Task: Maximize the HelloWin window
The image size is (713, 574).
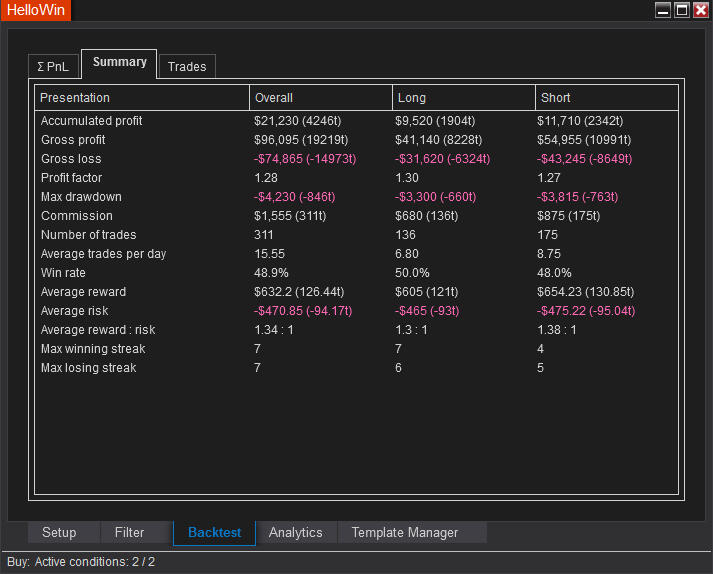Action: [x=682, y=10]
